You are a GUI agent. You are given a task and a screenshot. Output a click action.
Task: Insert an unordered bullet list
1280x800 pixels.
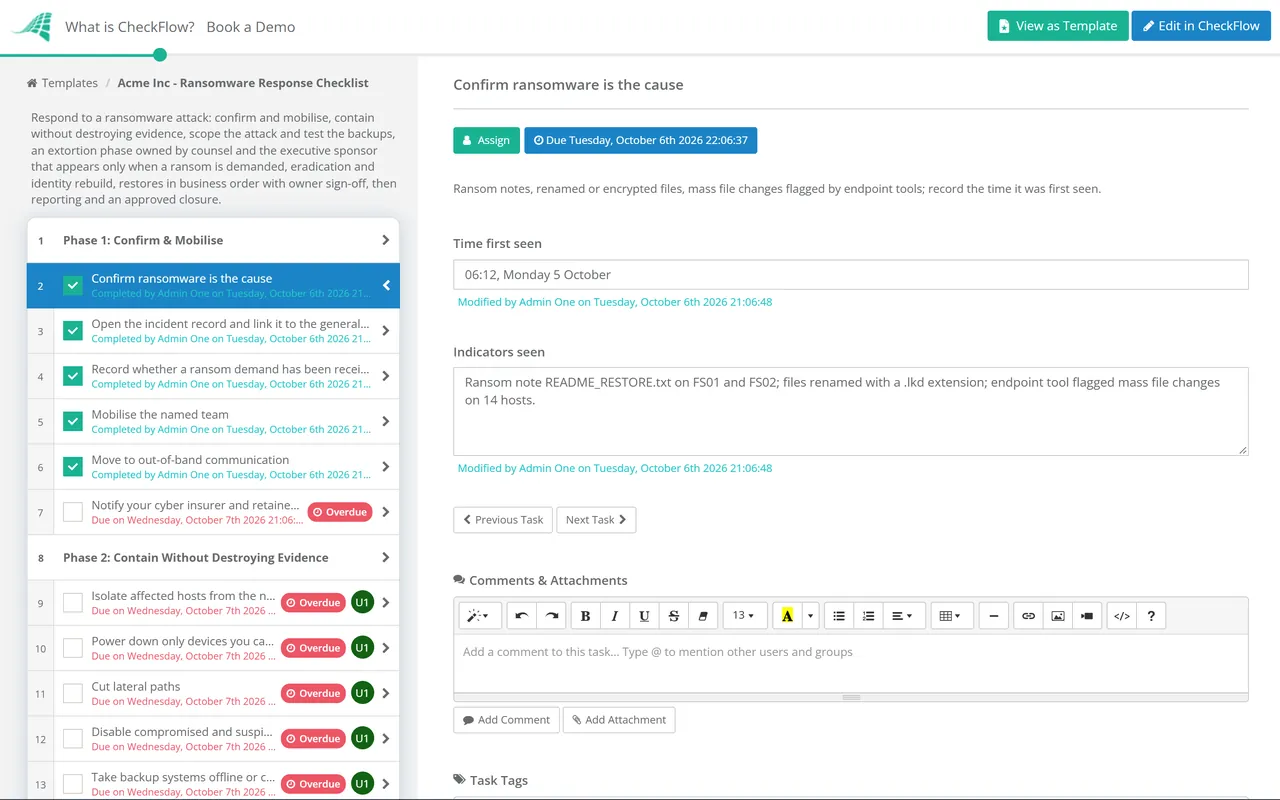[x=839, y=616]
